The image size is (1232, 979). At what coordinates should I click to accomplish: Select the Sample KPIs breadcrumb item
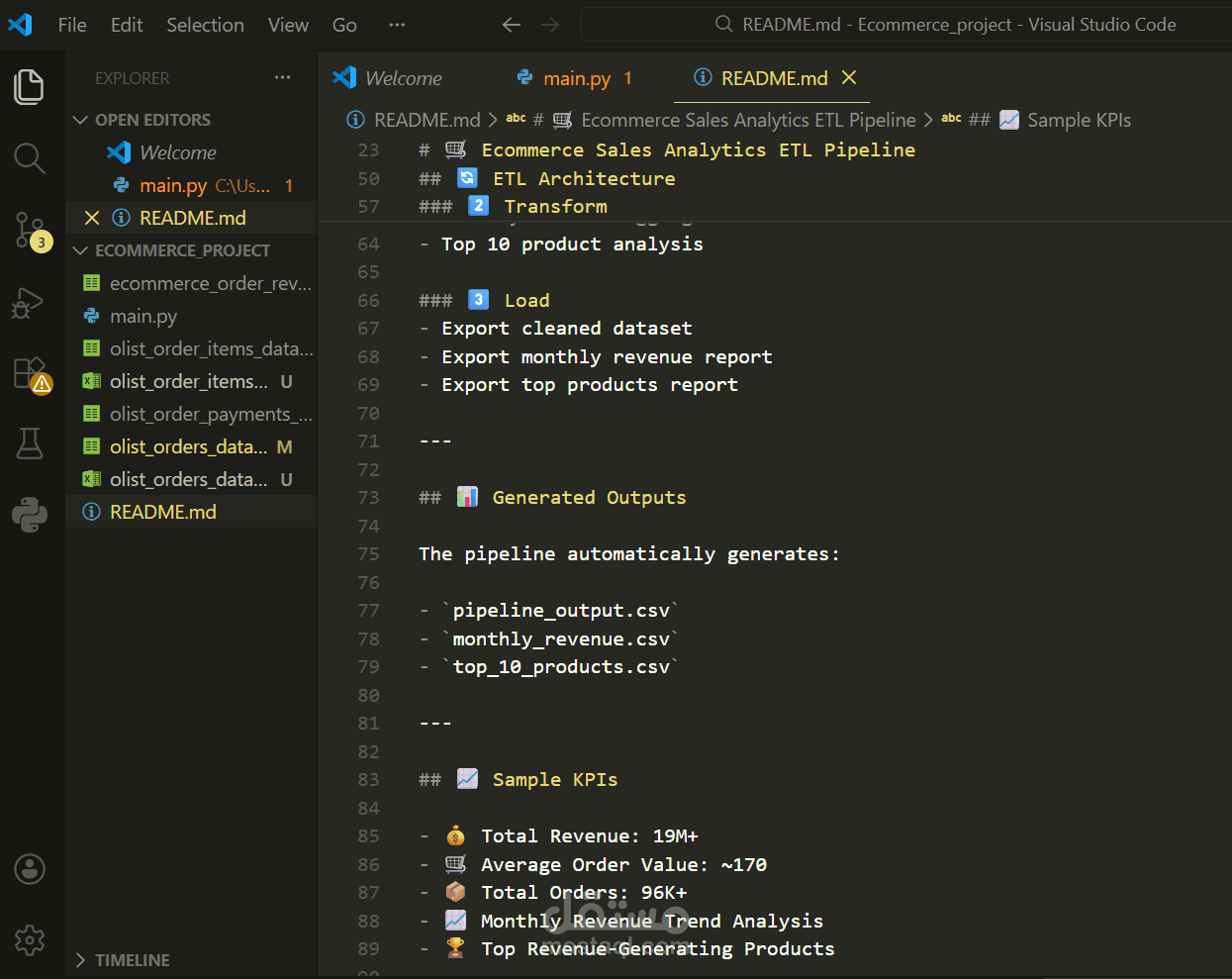pos(1079,120)
